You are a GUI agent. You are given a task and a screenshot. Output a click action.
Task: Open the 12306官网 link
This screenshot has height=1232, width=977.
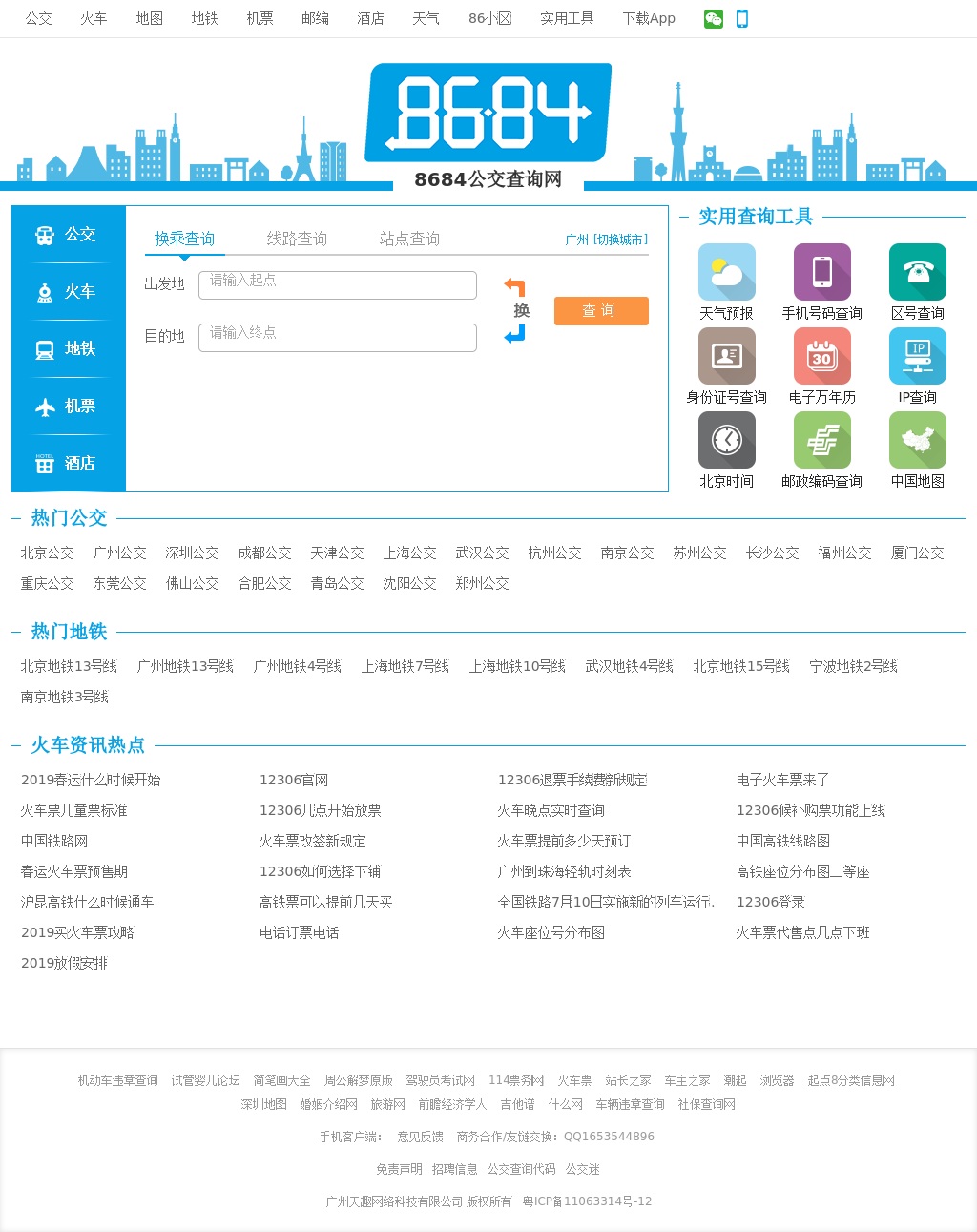pyautogui.click(x=294, y=780)
